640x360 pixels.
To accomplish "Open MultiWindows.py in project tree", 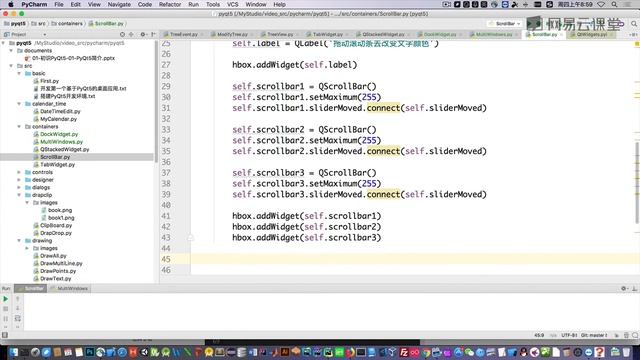I will [x=61, y=142].
